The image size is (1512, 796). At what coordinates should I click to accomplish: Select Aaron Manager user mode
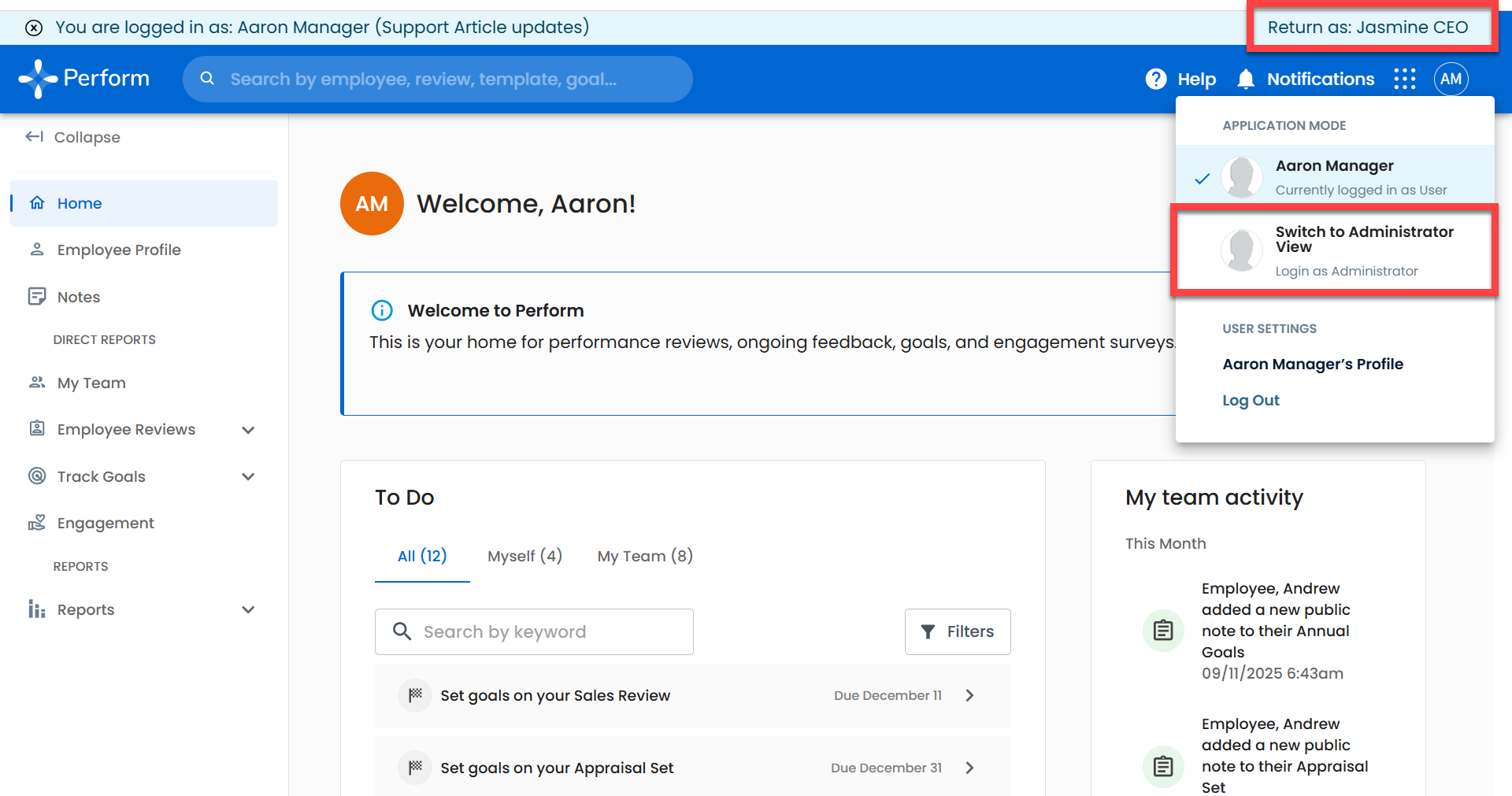1335,176
